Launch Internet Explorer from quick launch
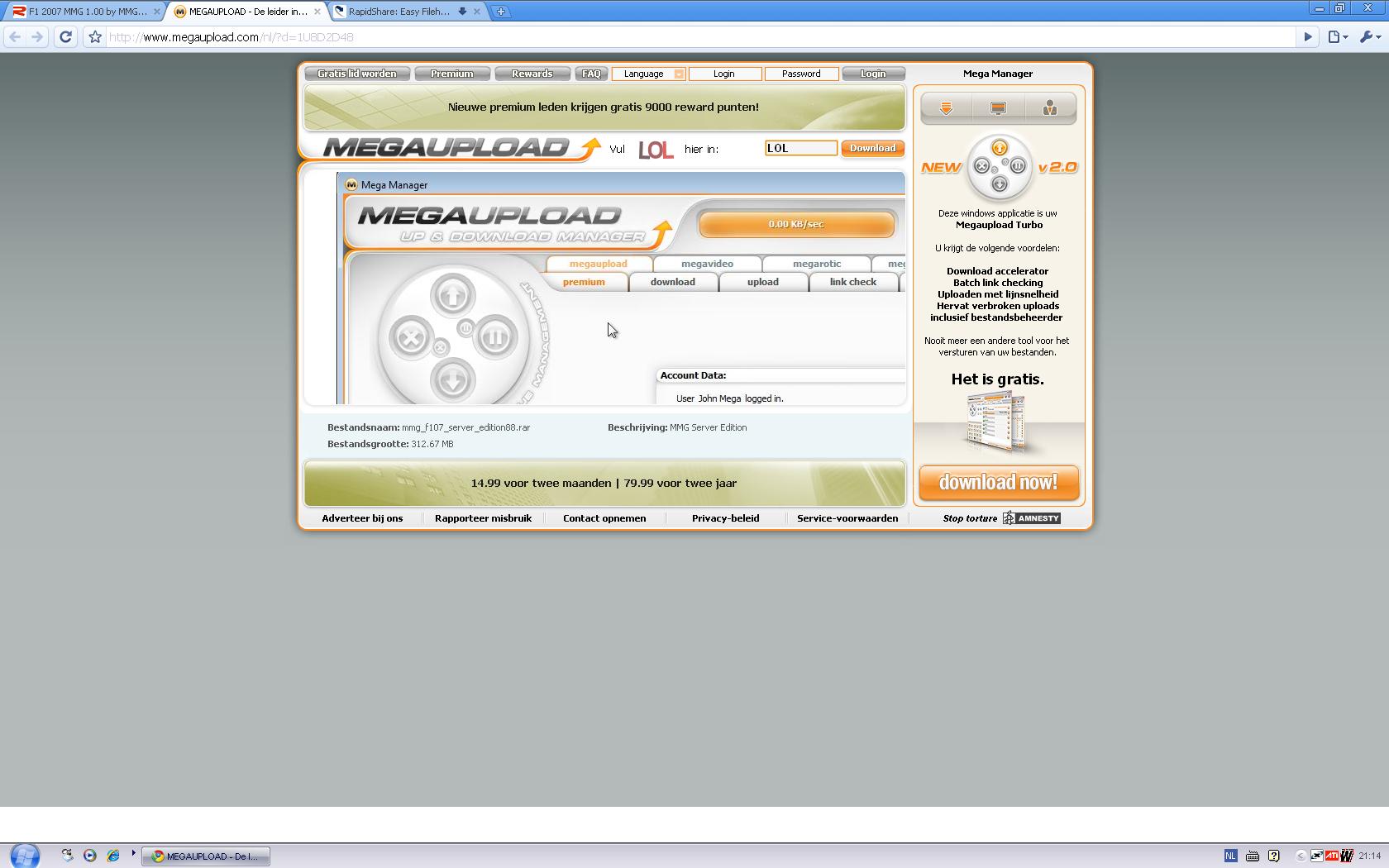Image resolution: width=1389 pixels, height=868 pixels. 112,856
